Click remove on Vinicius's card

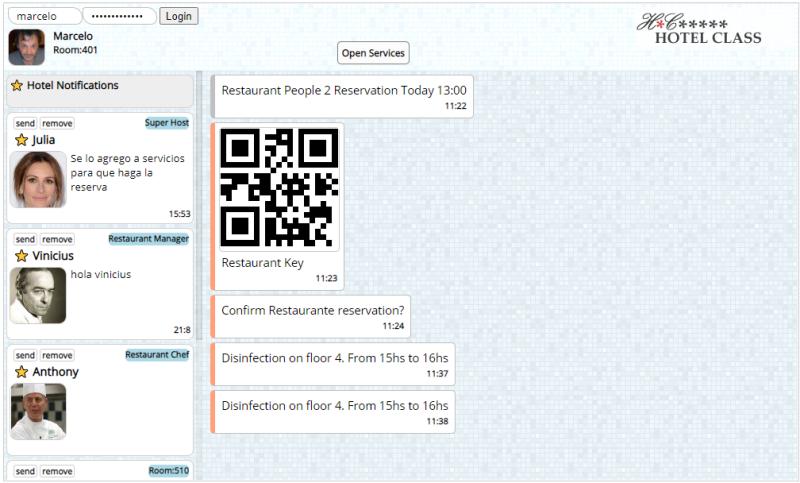pos(57,239)
